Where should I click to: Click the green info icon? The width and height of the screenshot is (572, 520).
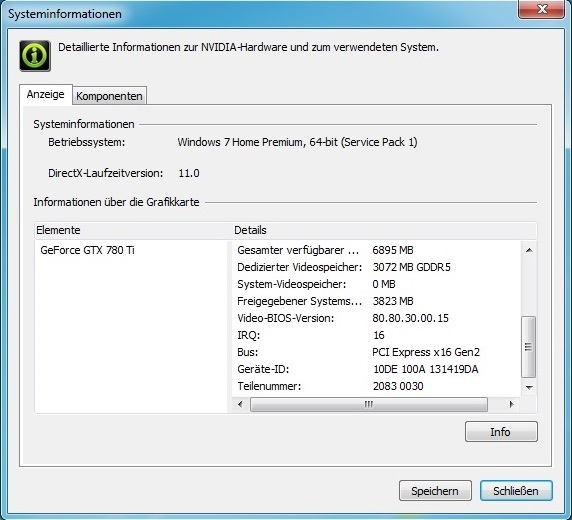pyautogui.click(x=35, y=55)
